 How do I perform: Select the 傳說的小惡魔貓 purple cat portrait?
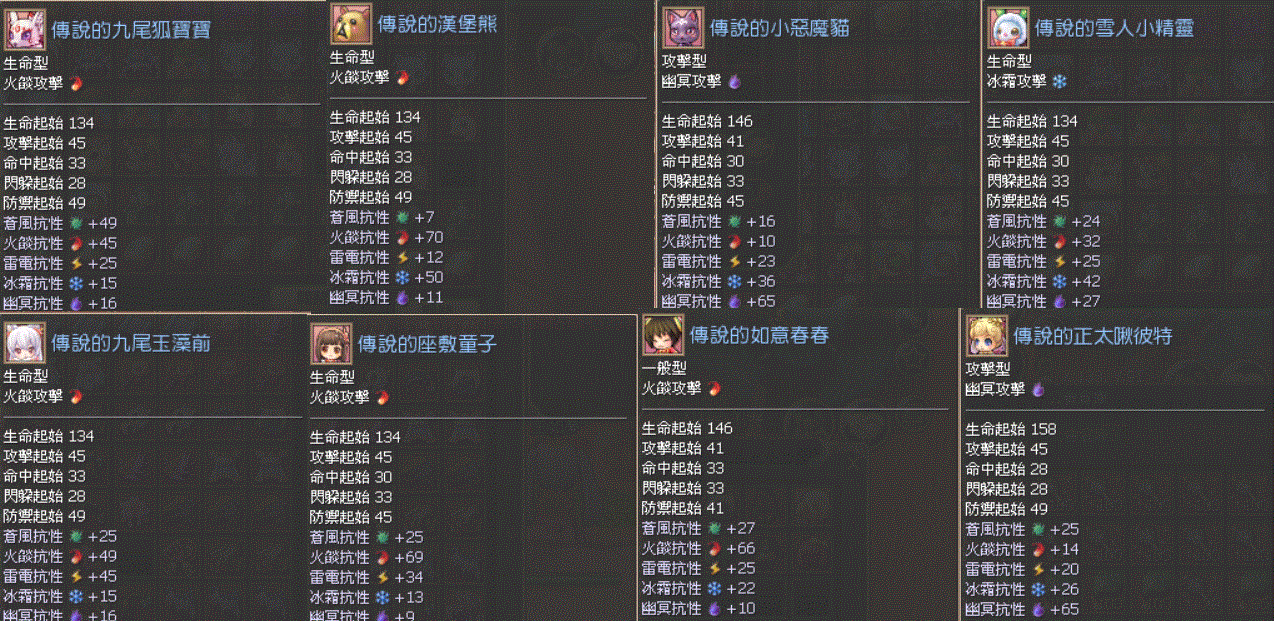click(x=683, y=28)
